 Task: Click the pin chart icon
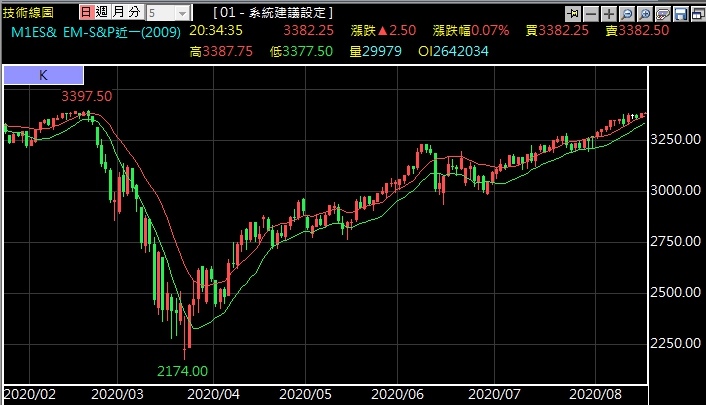tap(573, 14)
